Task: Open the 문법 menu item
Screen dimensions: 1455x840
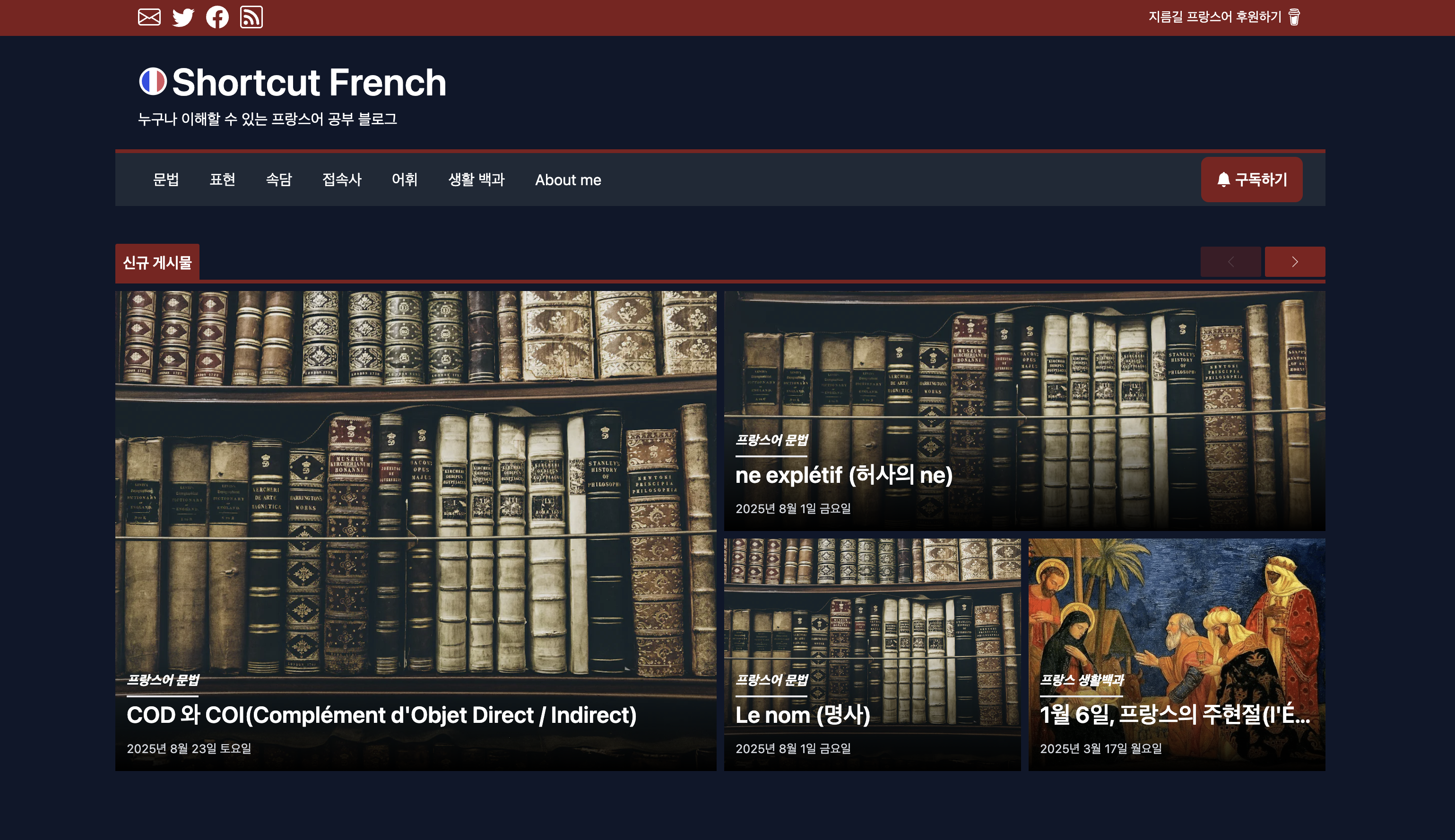Action: [x=165, y=180]
